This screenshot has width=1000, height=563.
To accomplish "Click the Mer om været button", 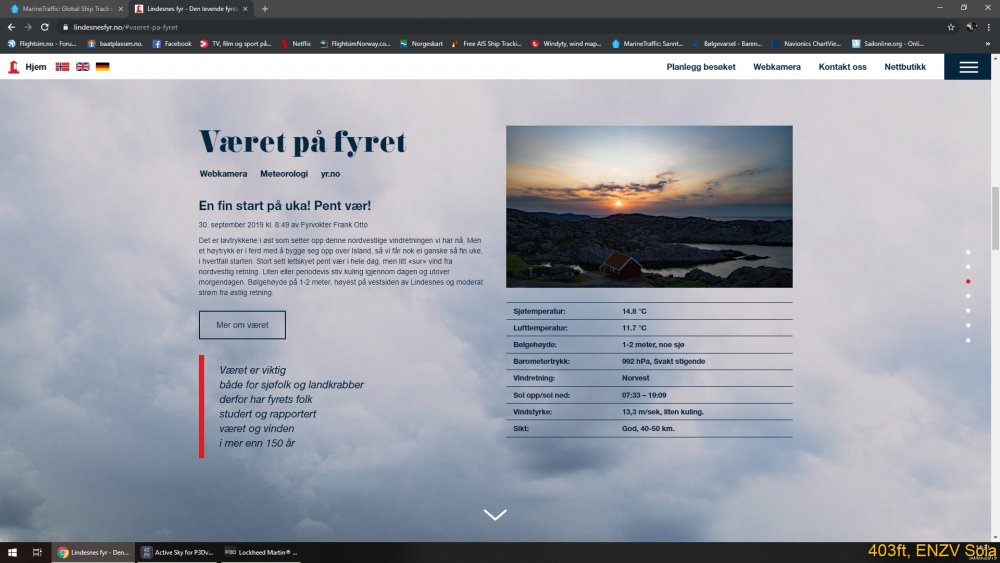I will click(x=242, y=325).
